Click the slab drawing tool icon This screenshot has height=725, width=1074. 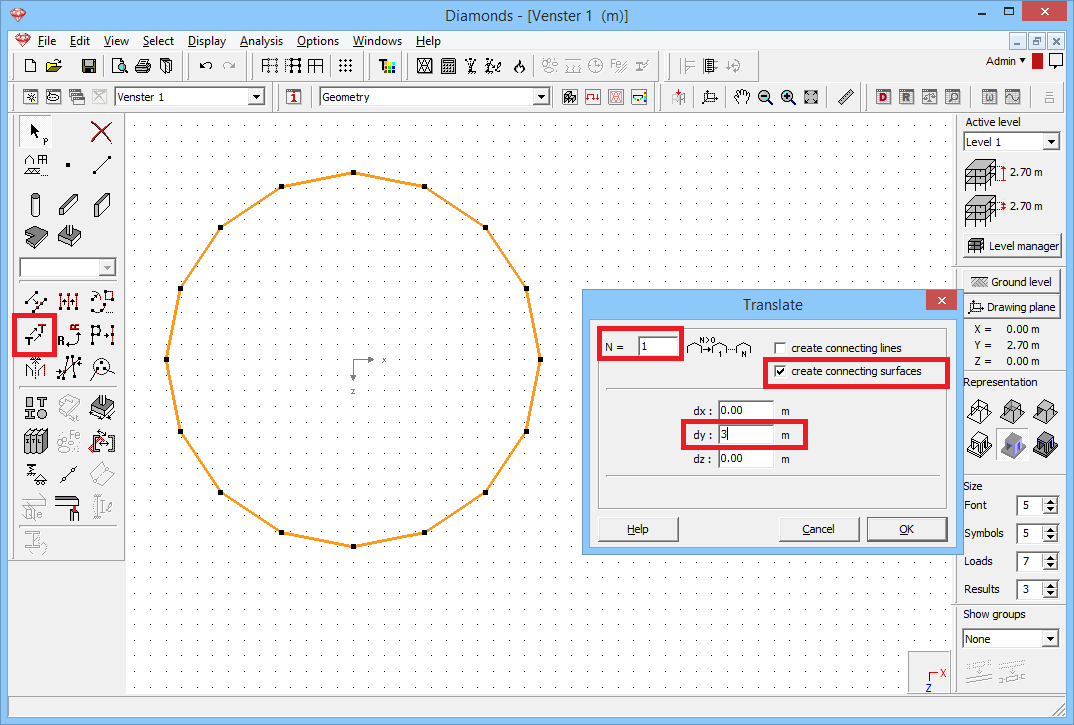[x=36, y=237]
